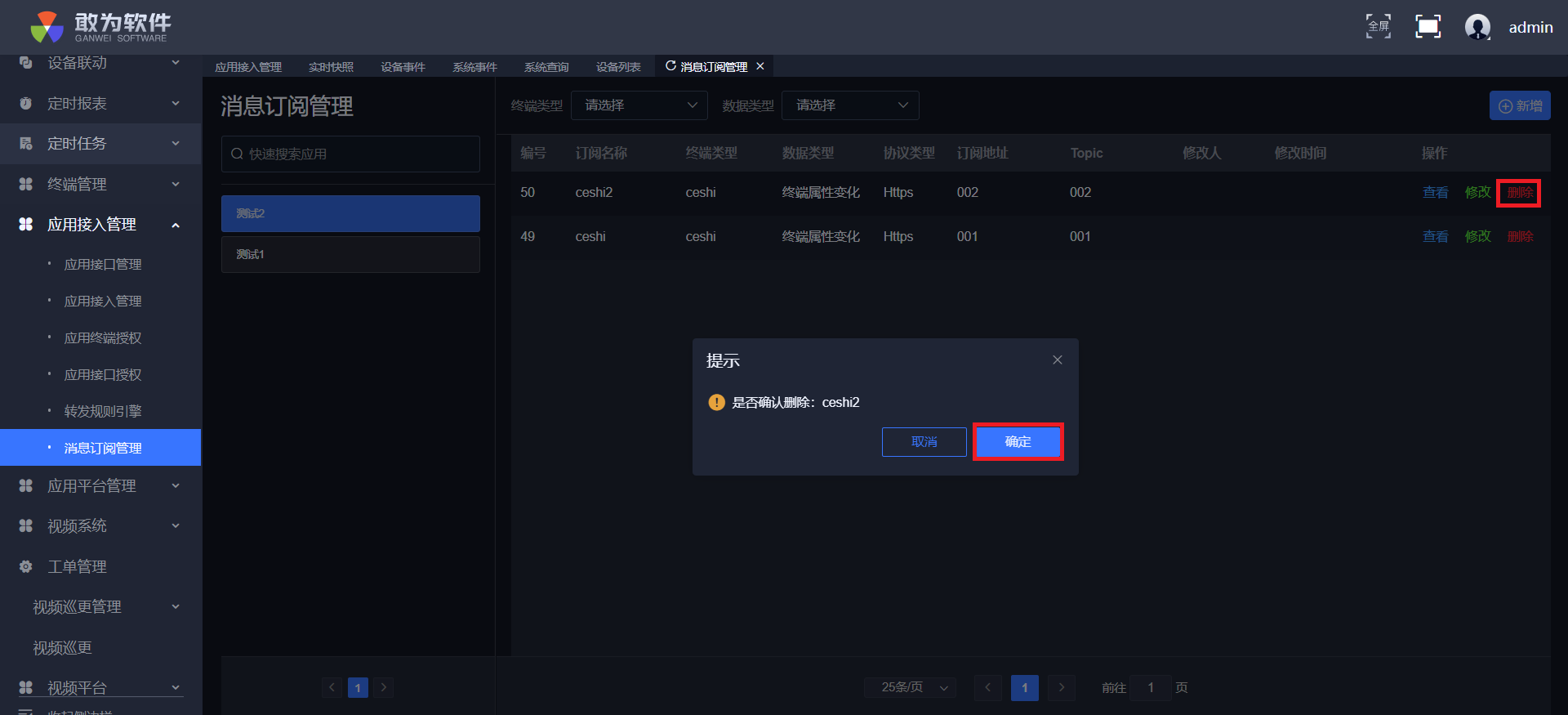Select 转发规则引擎 in the sidebar

(103, 412)
